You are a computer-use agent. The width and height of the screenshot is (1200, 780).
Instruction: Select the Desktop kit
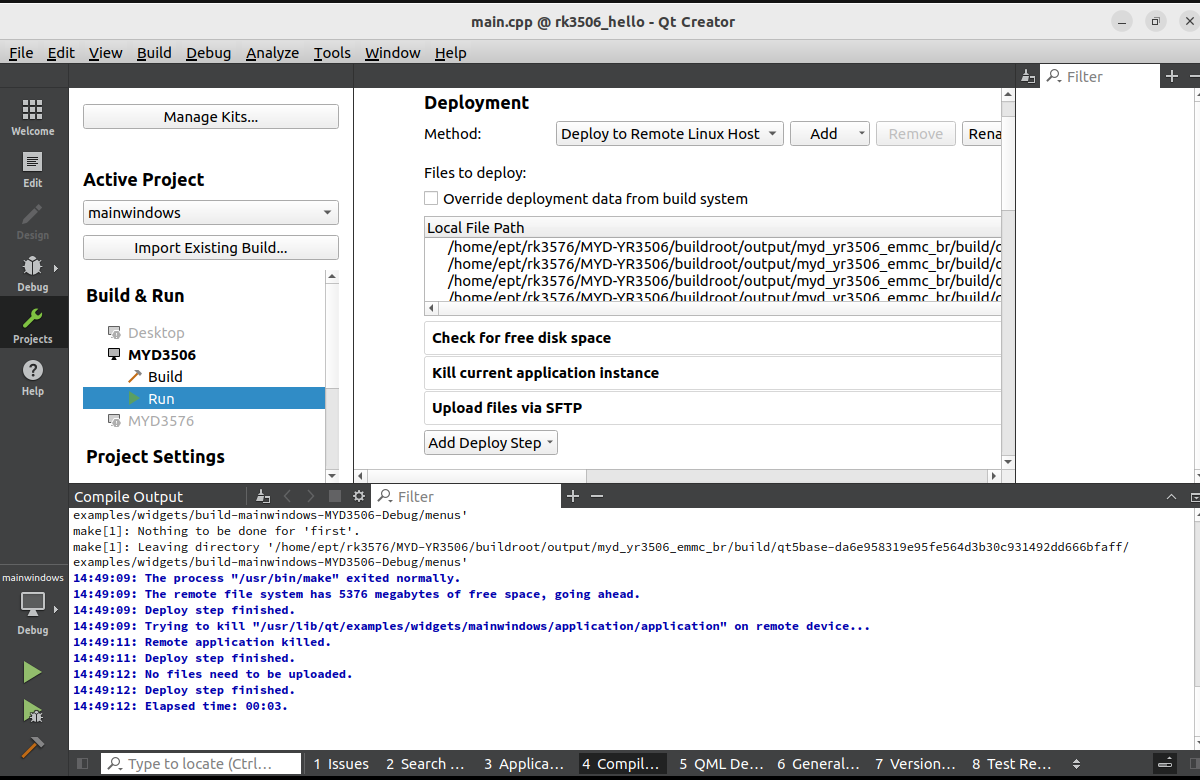(x=155, y=333)
